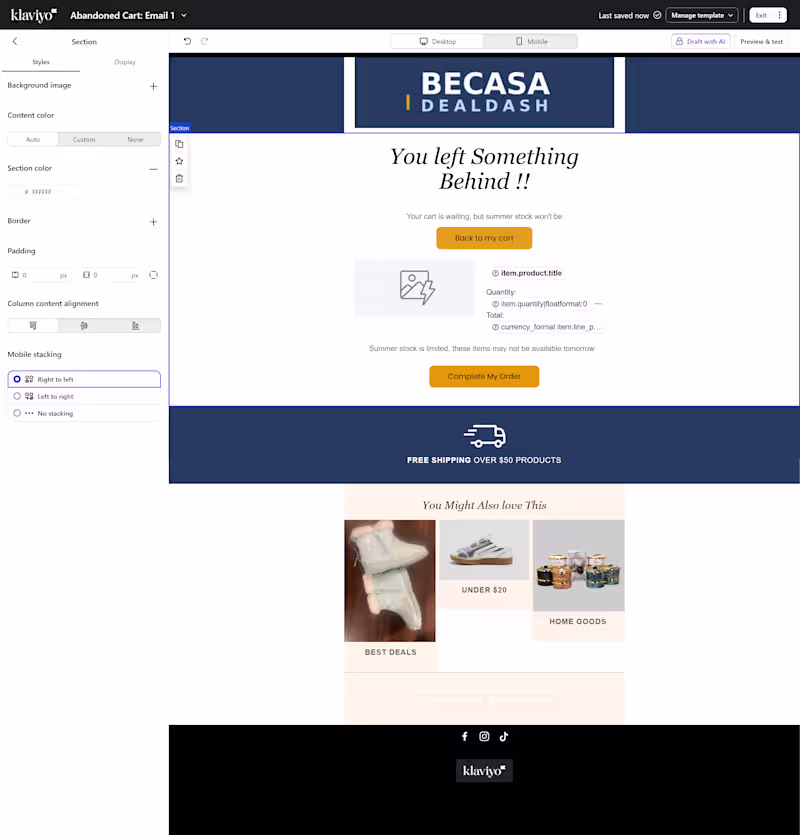Undo the last edit
The height and width of the screenshot is (835, 800).
pyautogui.click(x=187, y=41)
